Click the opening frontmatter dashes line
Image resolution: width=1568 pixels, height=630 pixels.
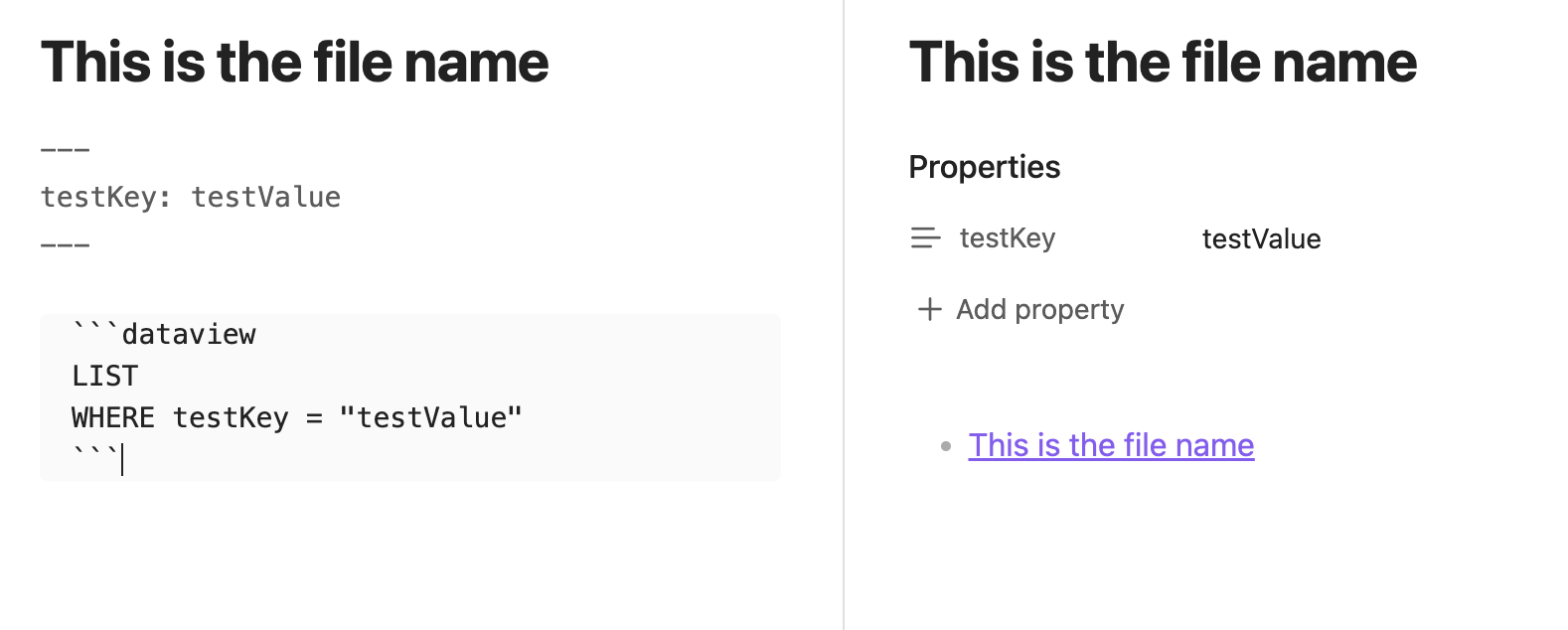pyautogui.click(x=66, y=150)
